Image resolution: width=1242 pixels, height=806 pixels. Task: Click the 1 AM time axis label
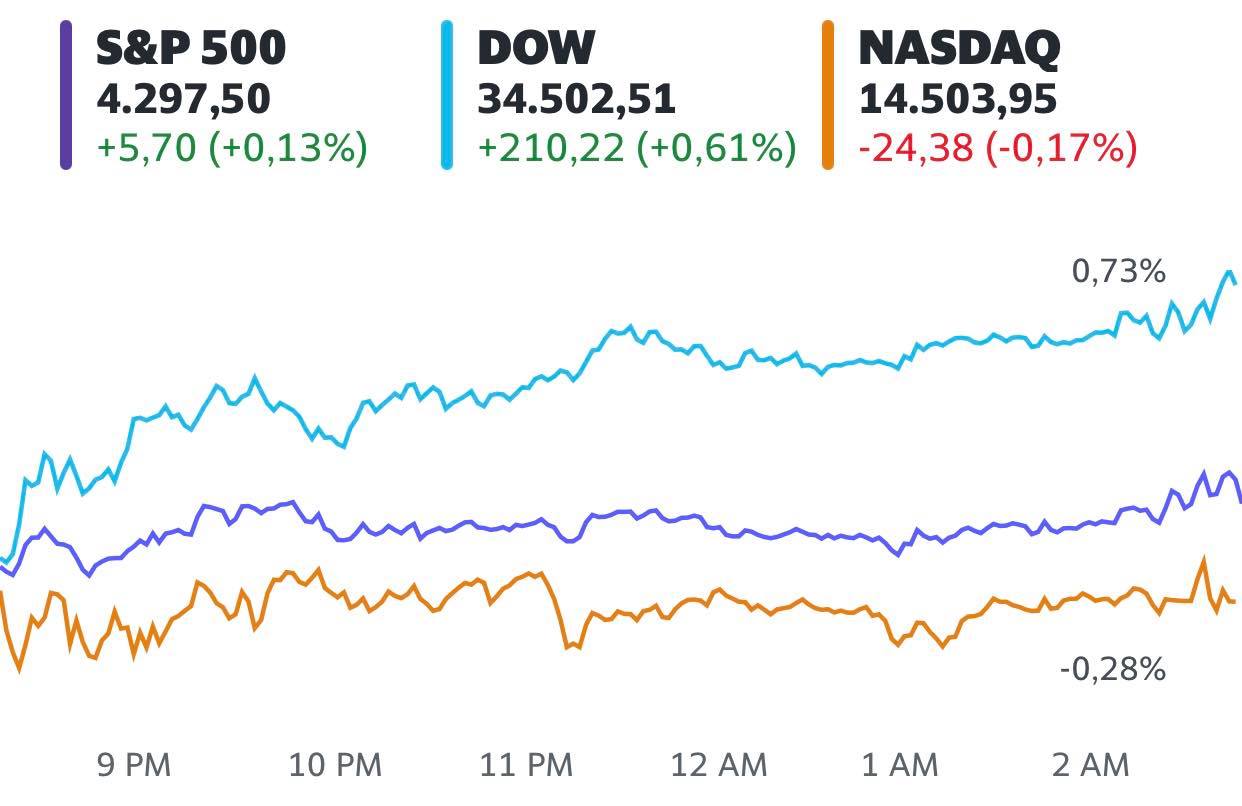coord(901,766)
